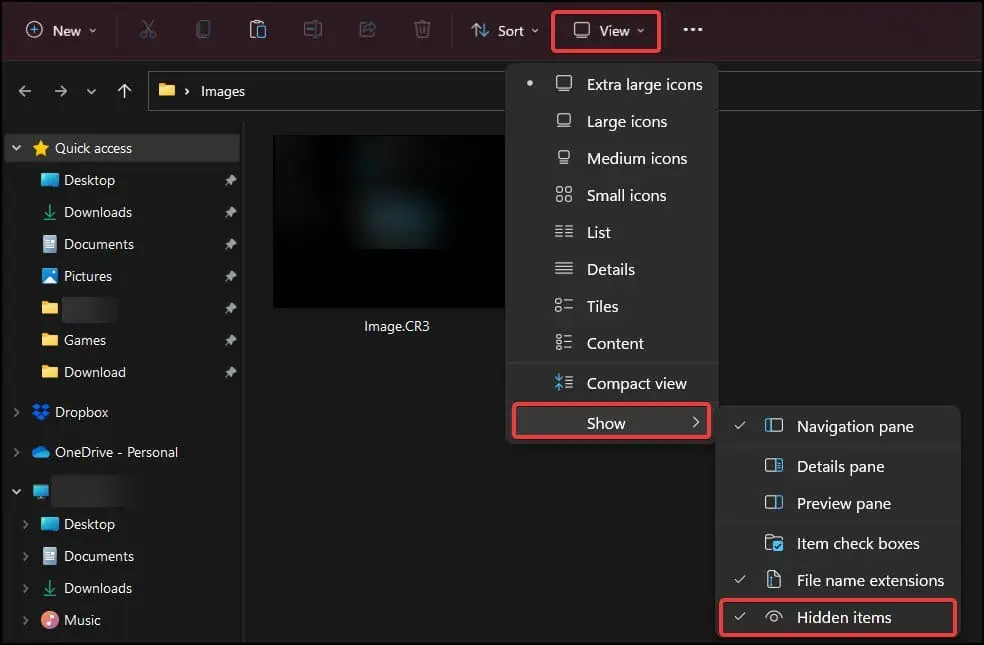Collapse the Quick access section
The width and height of the screenshot is (984, 645).
17,148
